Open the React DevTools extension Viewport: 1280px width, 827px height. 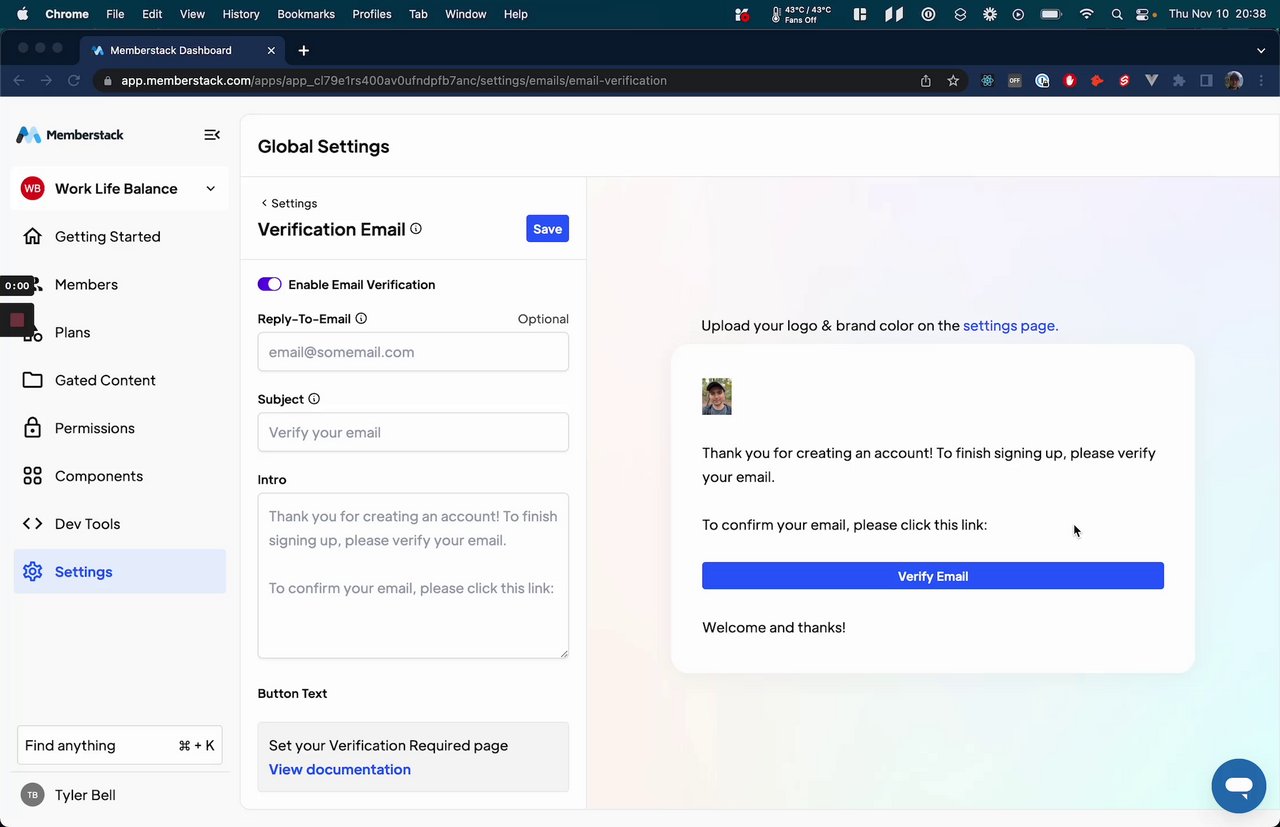click(x=988, y=81)
